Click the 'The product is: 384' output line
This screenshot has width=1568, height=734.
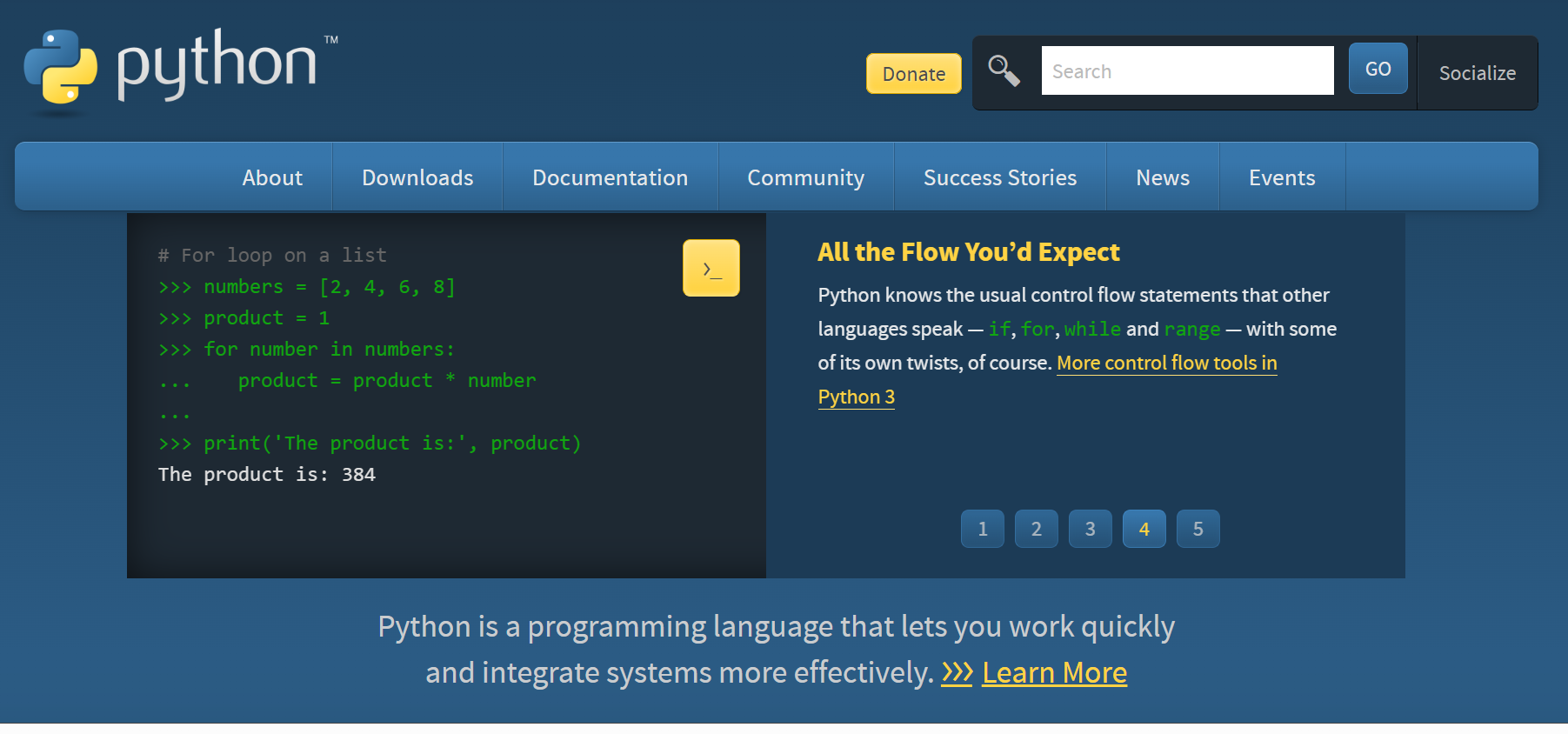point(267,475)
